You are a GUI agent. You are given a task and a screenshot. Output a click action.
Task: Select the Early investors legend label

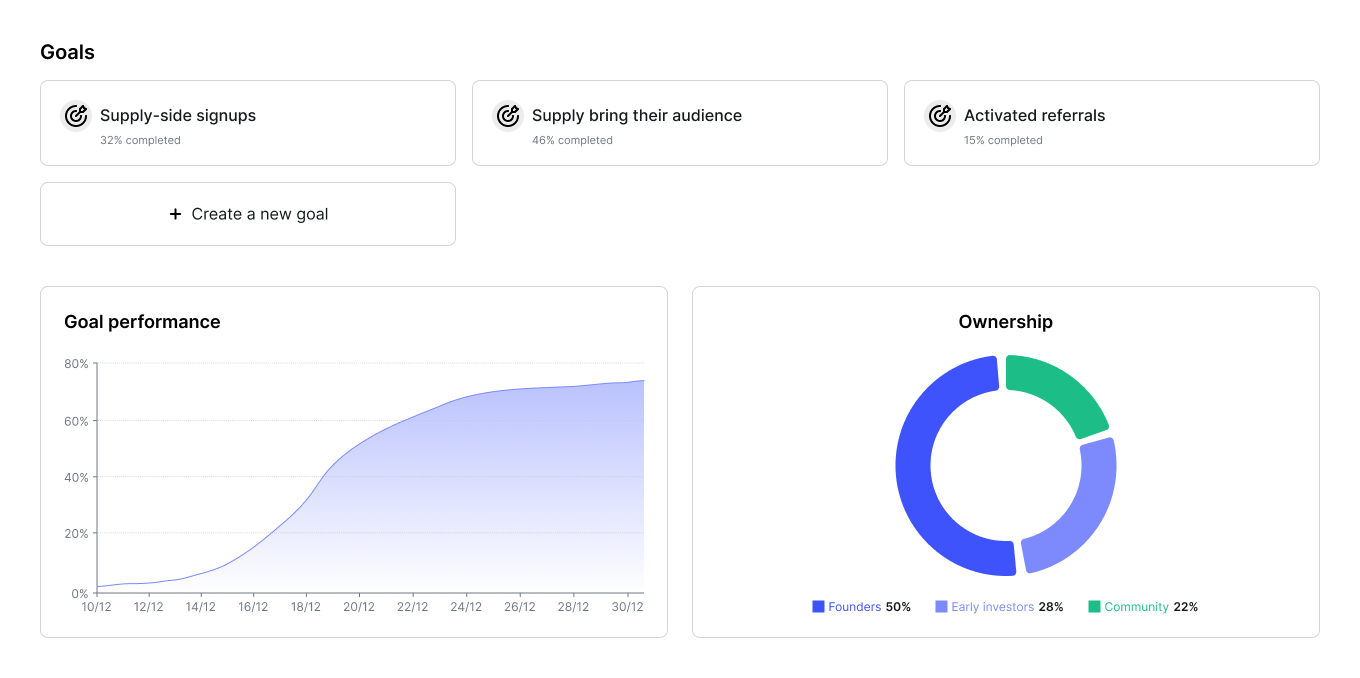tap(992, 607)
